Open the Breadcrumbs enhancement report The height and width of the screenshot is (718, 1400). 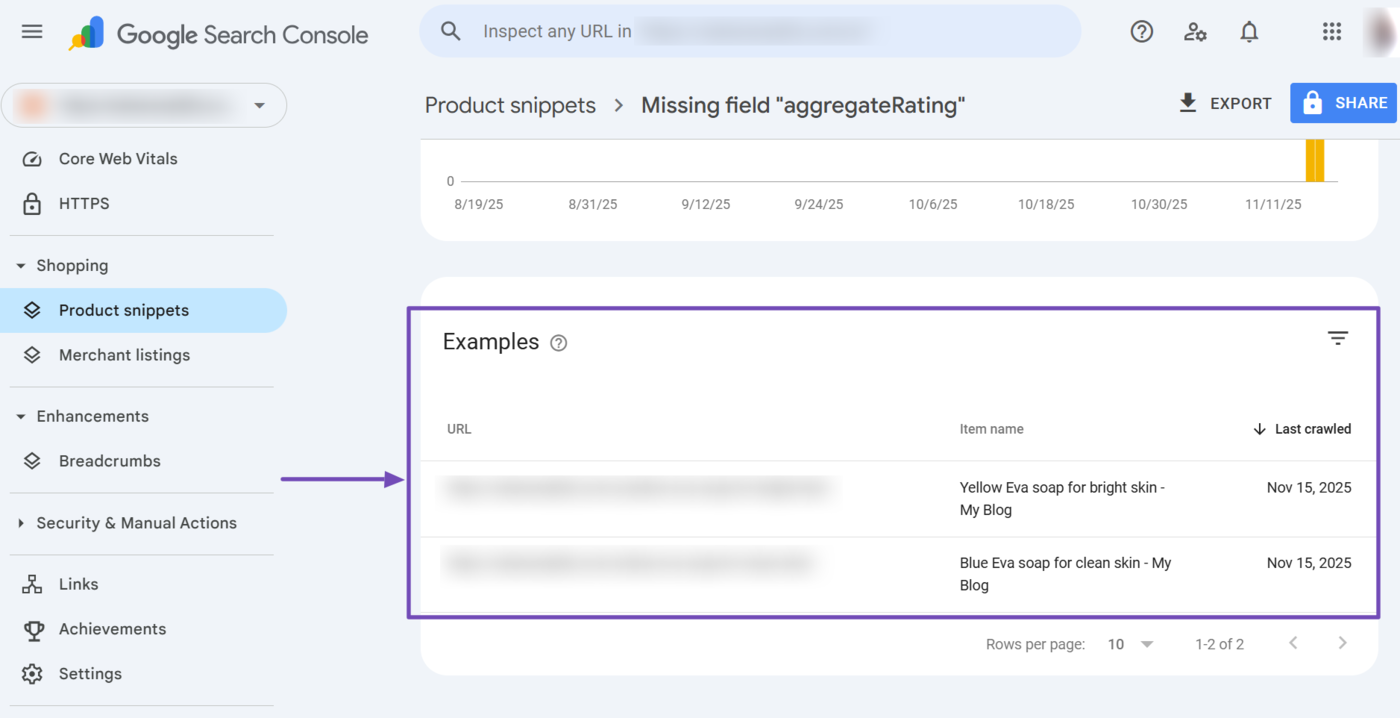coord(110,460)
